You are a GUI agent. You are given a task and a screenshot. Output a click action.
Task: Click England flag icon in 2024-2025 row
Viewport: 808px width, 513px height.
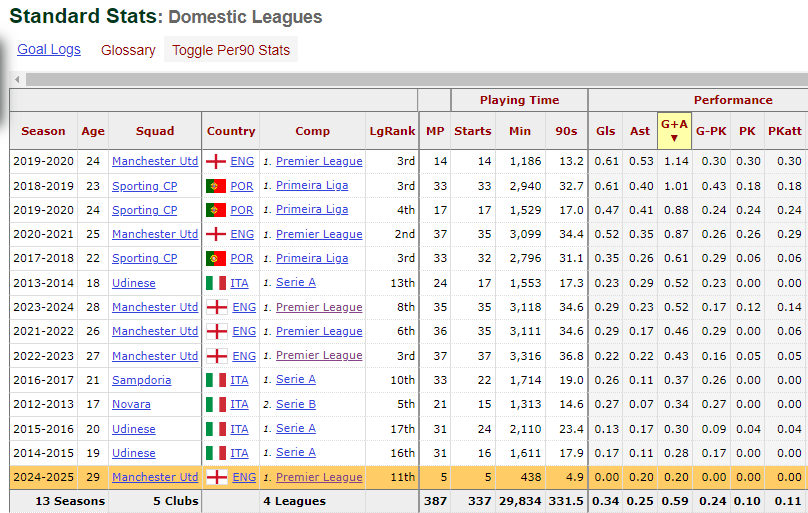click(217, 477)
